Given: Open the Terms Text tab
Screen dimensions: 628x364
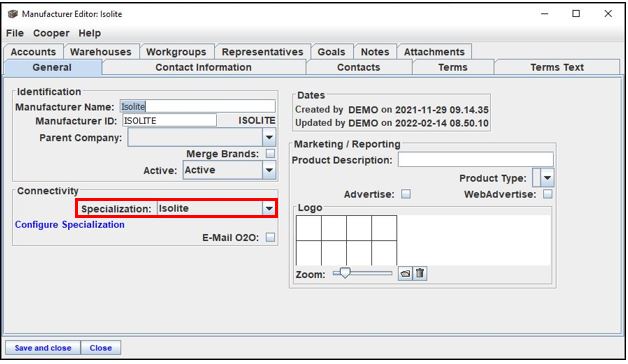Looking at the screenshot, I should coord(557,67).
